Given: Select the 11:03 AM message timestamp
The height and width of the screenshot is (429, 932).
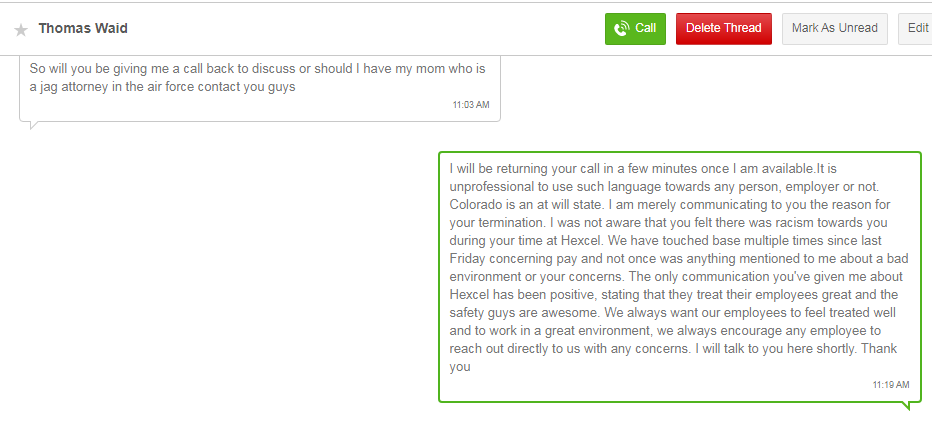Looking at the screenshot, I should click(x=470, y=104).
